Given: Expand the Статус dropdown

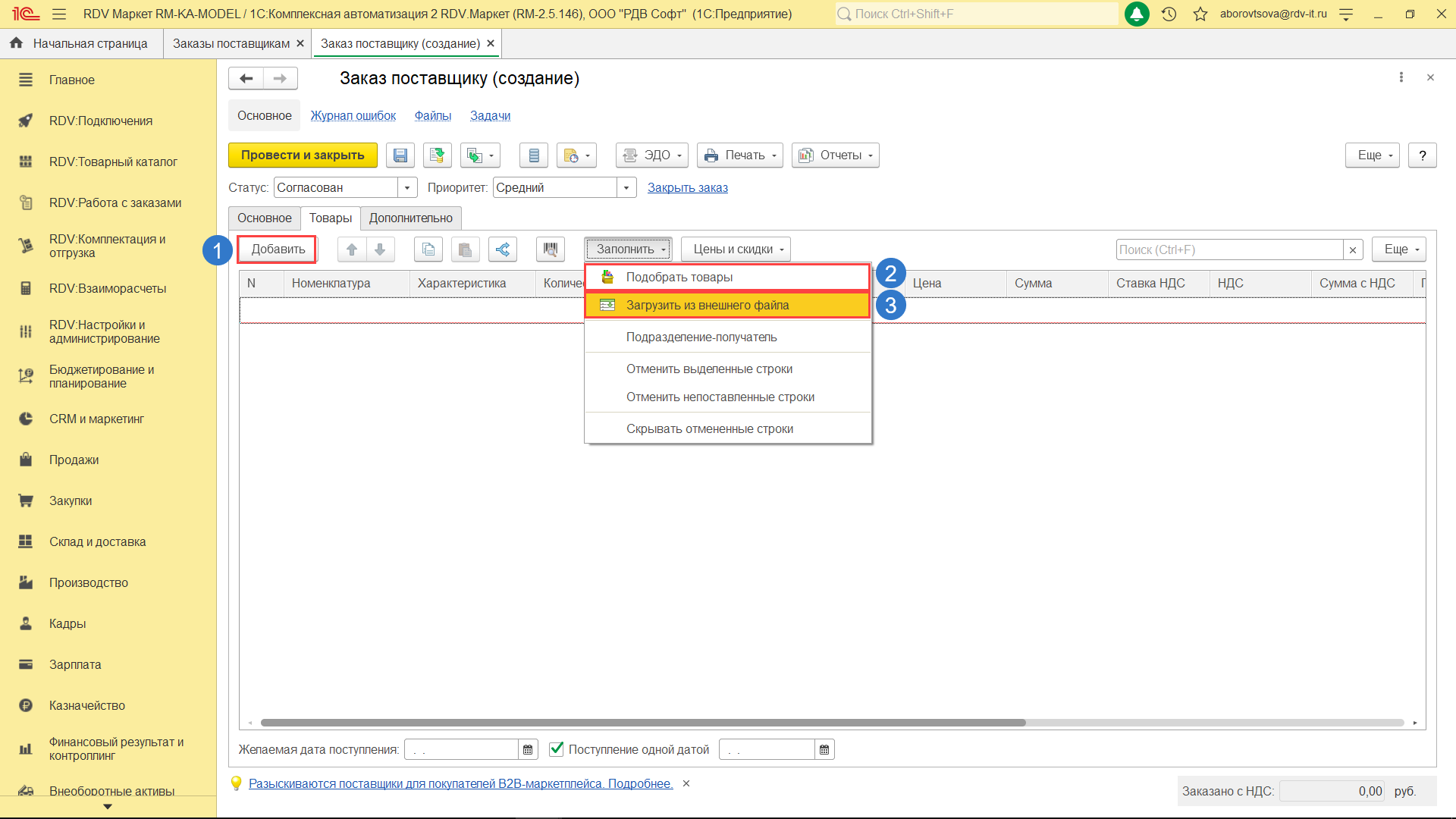Looking at the screenshot, I should tap(407, 187).
